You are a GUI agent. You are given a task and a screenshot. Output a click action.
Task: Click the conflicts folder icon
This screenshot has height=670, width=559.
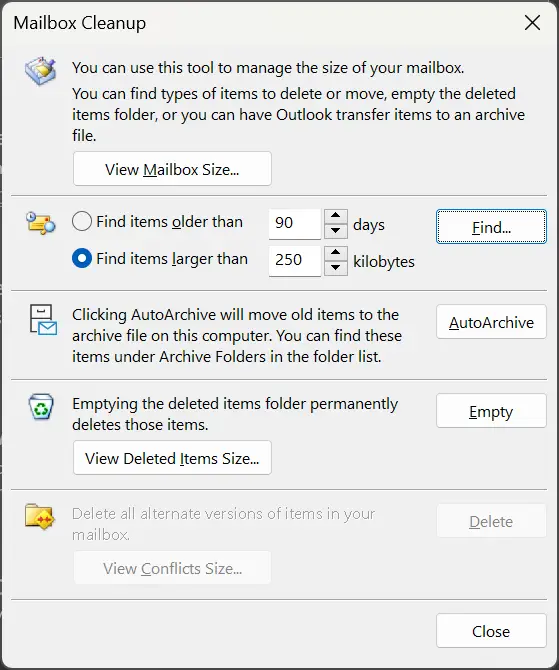tap(40, 517)
